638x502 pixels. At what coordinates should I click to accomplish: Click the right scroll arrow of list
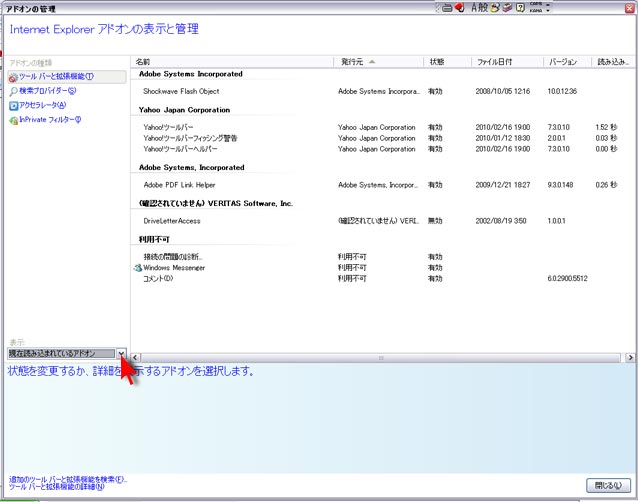[630, 357]
